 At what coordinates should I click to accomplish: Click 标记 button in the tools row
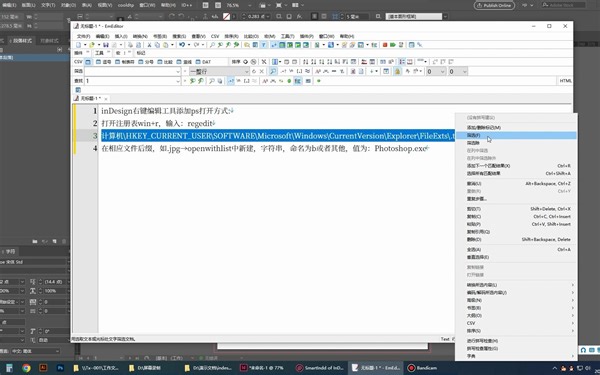coord(141,53)
